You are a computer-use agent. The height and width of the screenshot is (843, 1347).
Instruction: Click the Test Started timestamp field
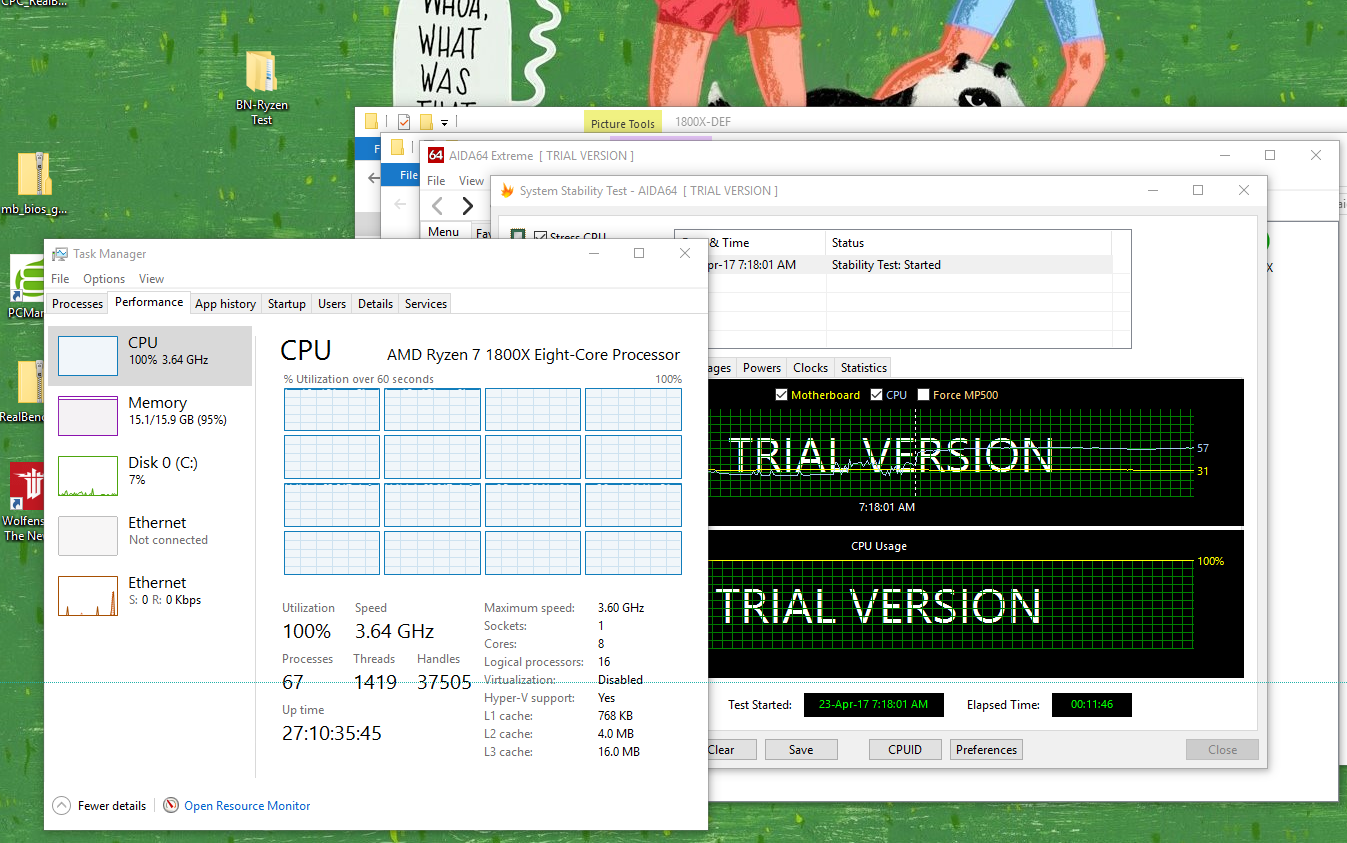873,705
